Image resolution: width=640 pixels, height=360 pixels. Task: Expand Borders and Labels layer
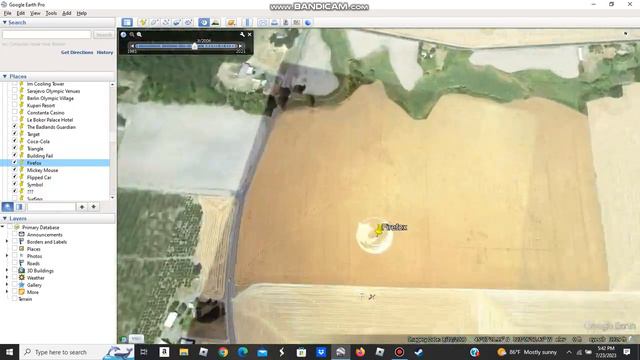(7, 242)
